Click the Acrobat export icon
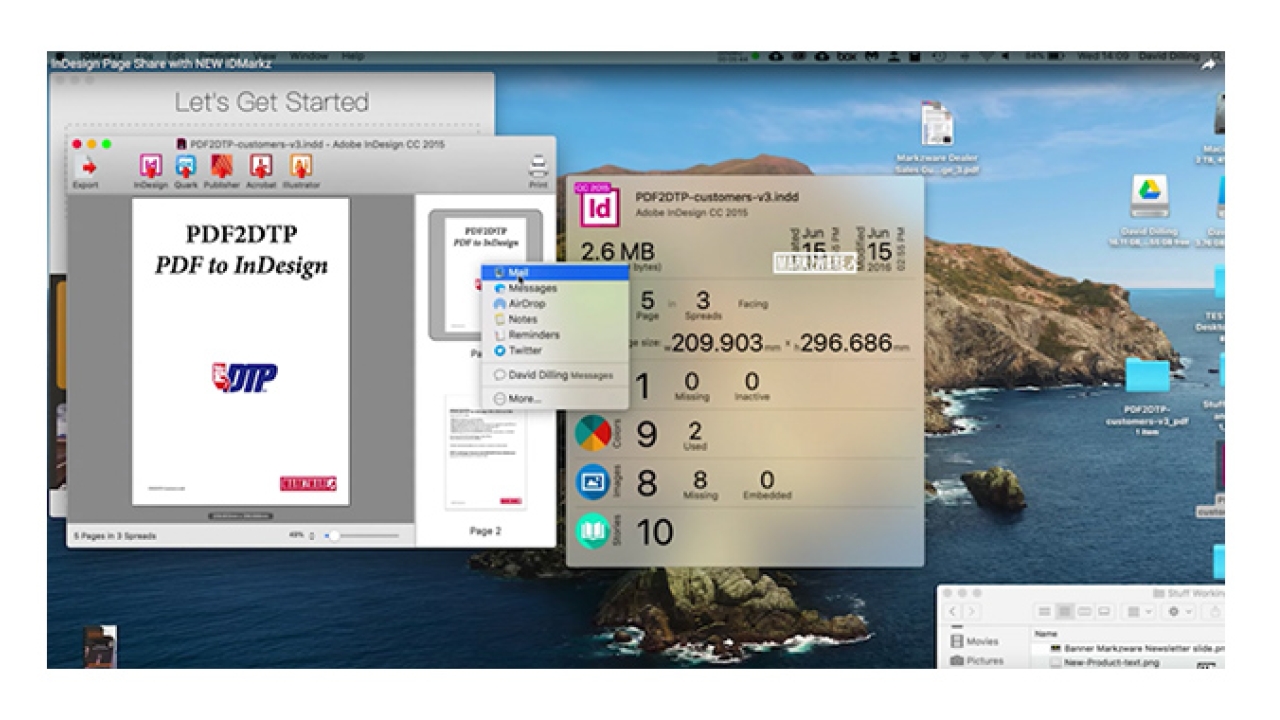Image resolution: width=1280 pixels, height=720 pixels. (x=261, y=166)
